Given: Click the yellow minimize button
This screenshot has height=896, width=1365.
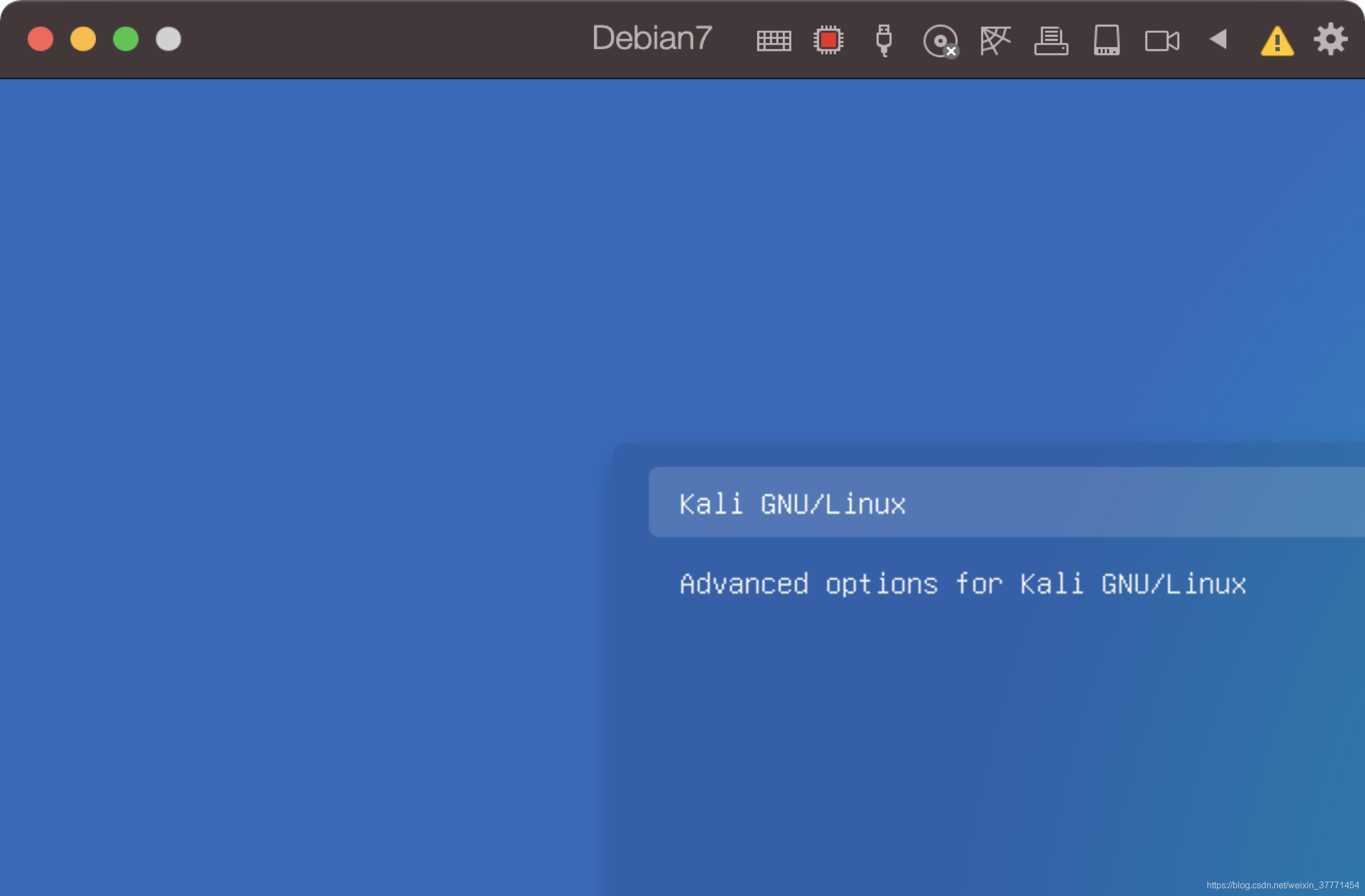Looking at the screenshot, I should tap(83, 39).
